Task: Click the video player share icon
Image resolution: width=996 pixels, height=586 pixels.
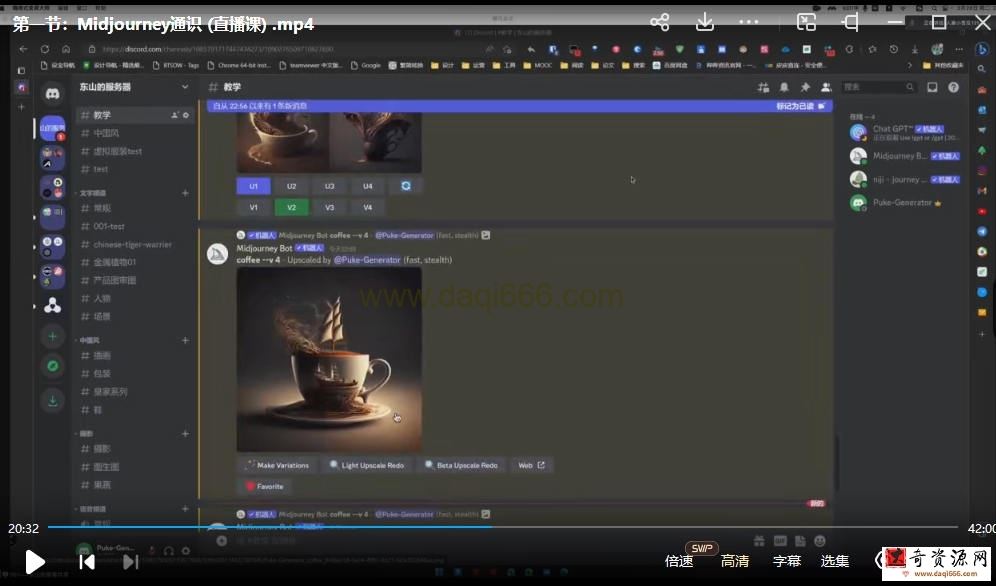Action: coord(659,22)
